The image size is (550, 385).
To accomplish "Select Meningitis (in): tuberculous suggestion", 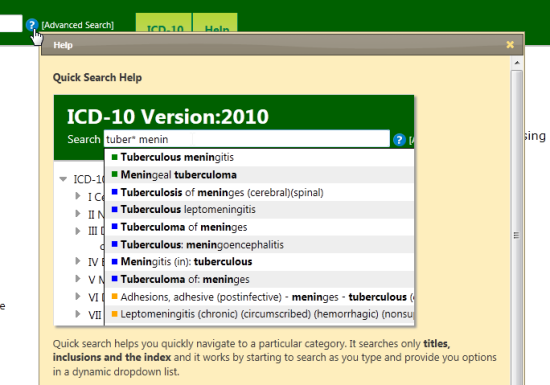I will pyautogui.click(x=259, y=262).
